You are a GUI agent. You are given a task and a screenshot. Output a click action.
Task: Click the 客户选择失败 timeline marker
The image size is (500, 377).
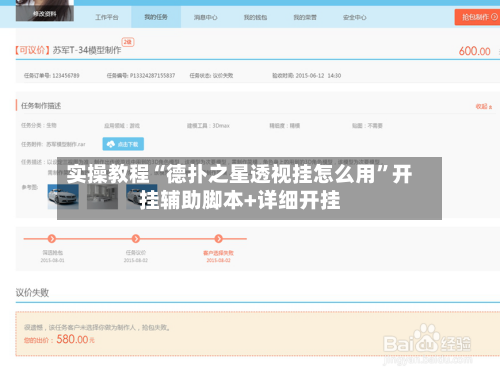click(x=219, y=239)
